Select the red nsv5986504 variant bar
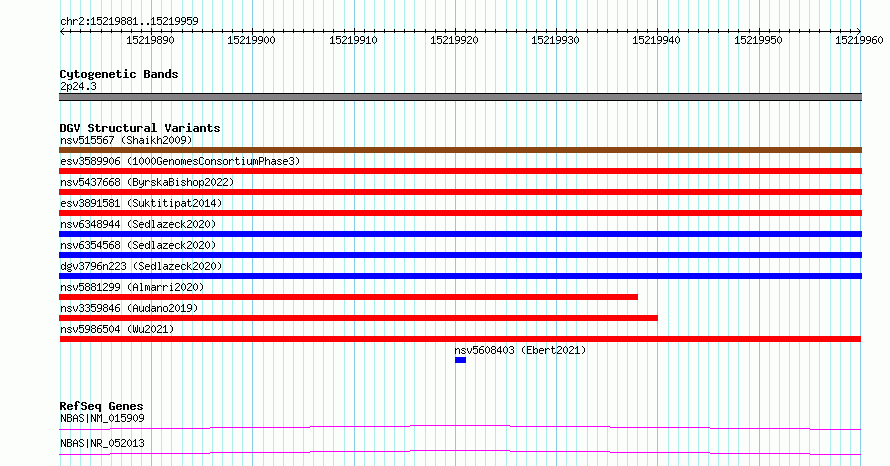The image size is (890, 466). point(460,339)
